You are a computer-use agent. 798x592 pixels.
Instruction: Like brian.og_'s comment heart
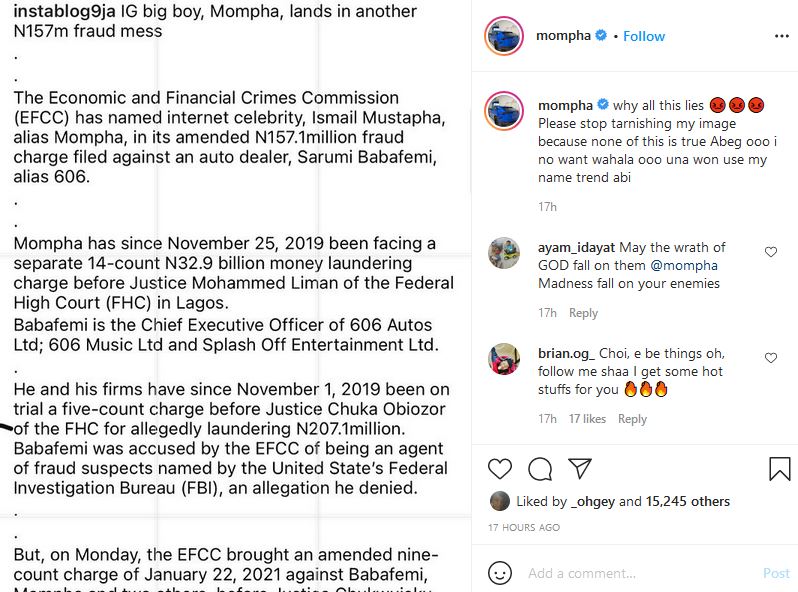click(x=770, y=358)
